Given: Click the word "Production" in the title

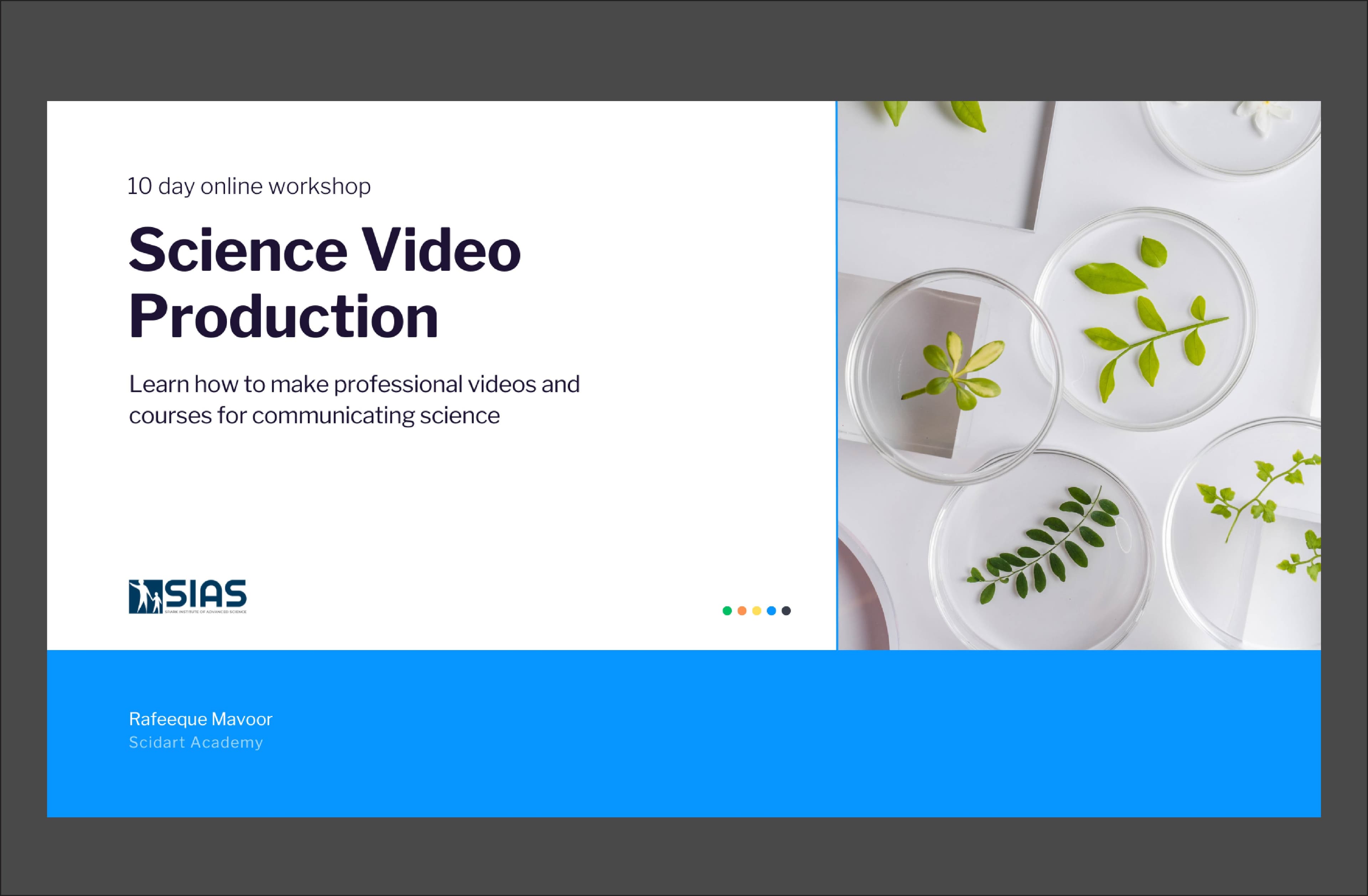Looking at the screenshot, I should click(x=283, y=317).
